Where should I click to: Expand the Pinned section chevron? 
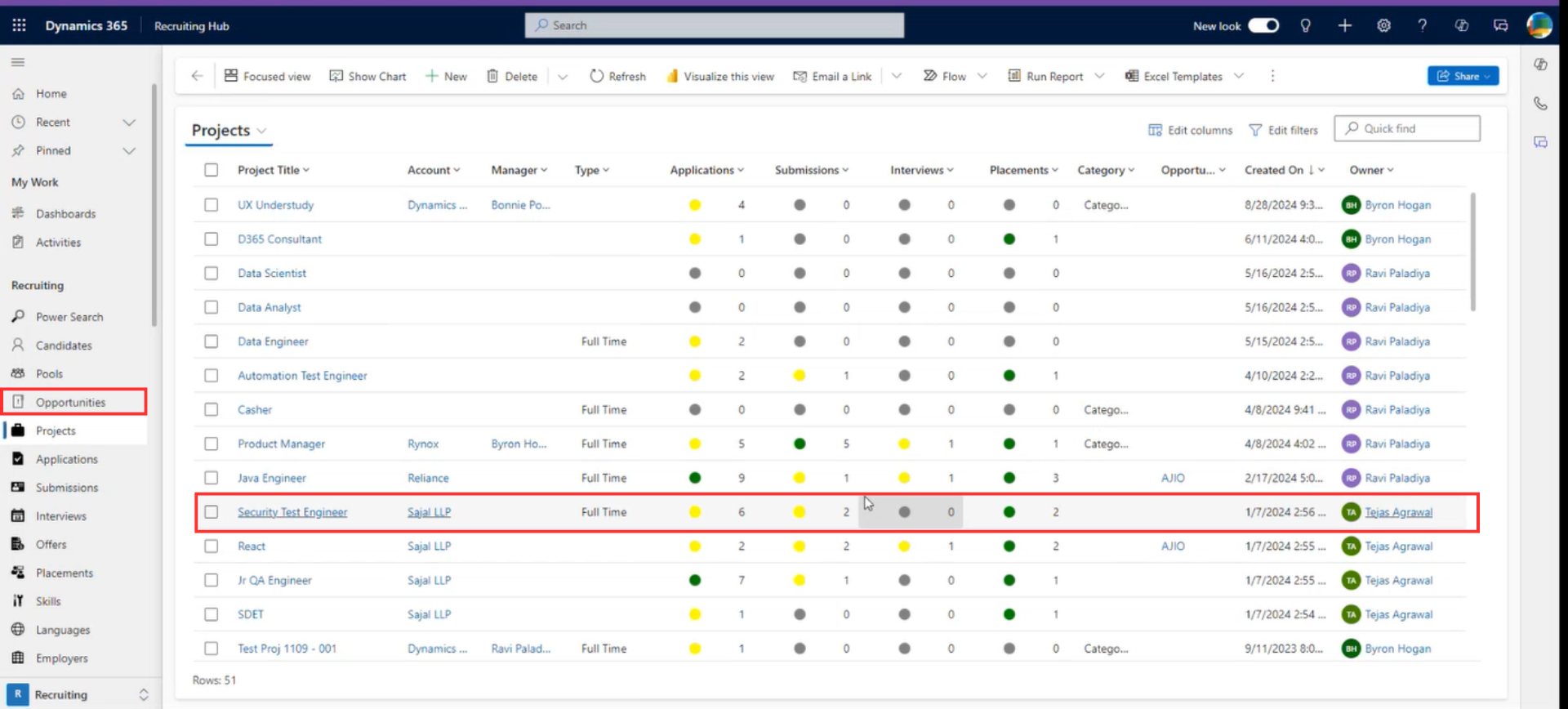tap(129, 151)
